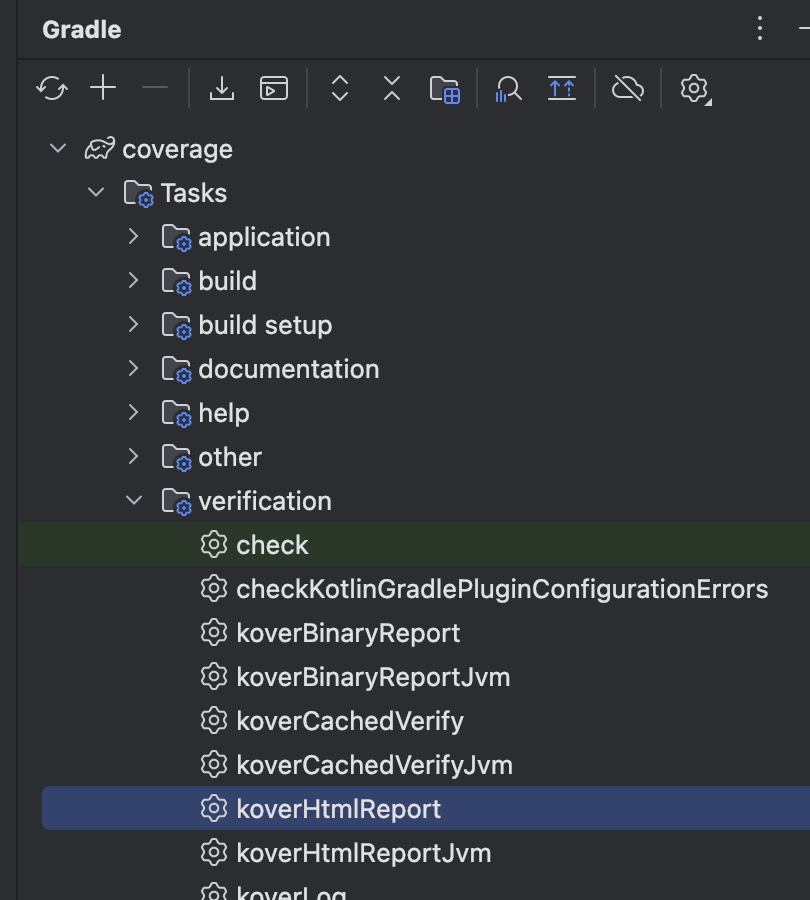
Task: Select checkKotlinGradlePluginConfigurationErrors task
Action: pos(502,589)
